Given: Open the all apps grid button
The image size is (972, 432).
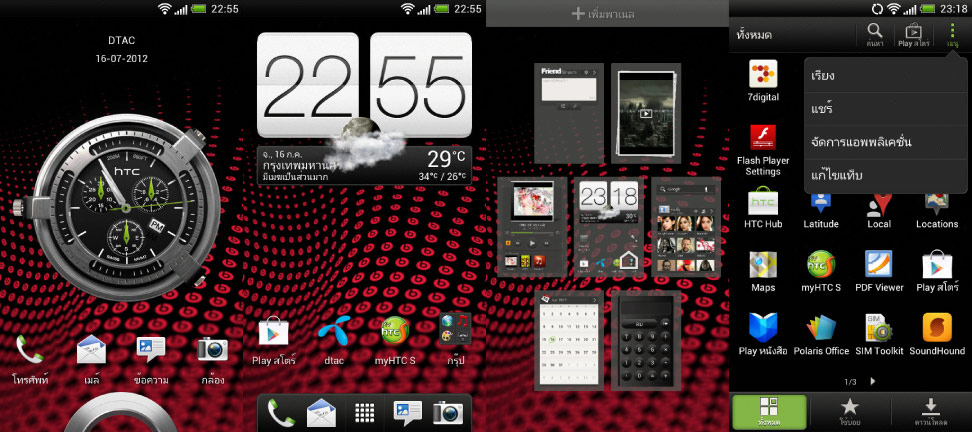Looking at the screenshot, I should 364,413.
